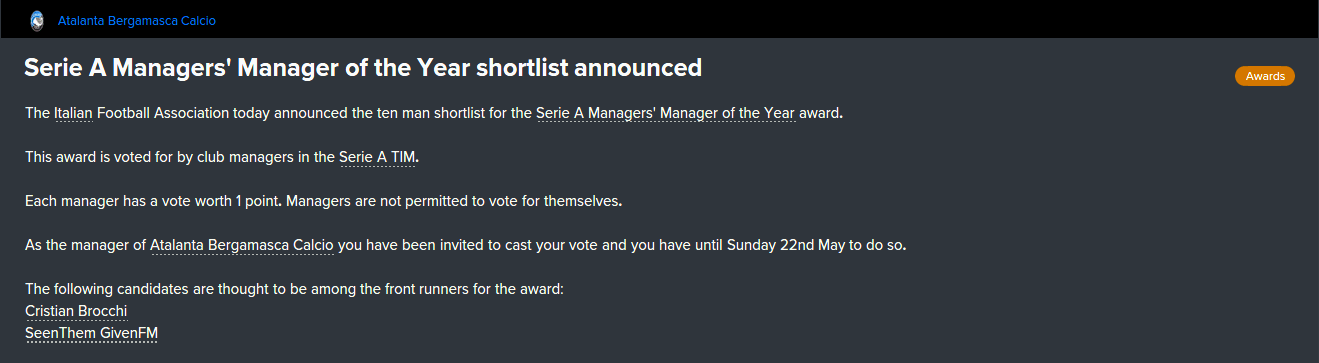Click the 'following candidates' front runners line
The height and width of the screenshot is (363, 1319).
point(295,289)
